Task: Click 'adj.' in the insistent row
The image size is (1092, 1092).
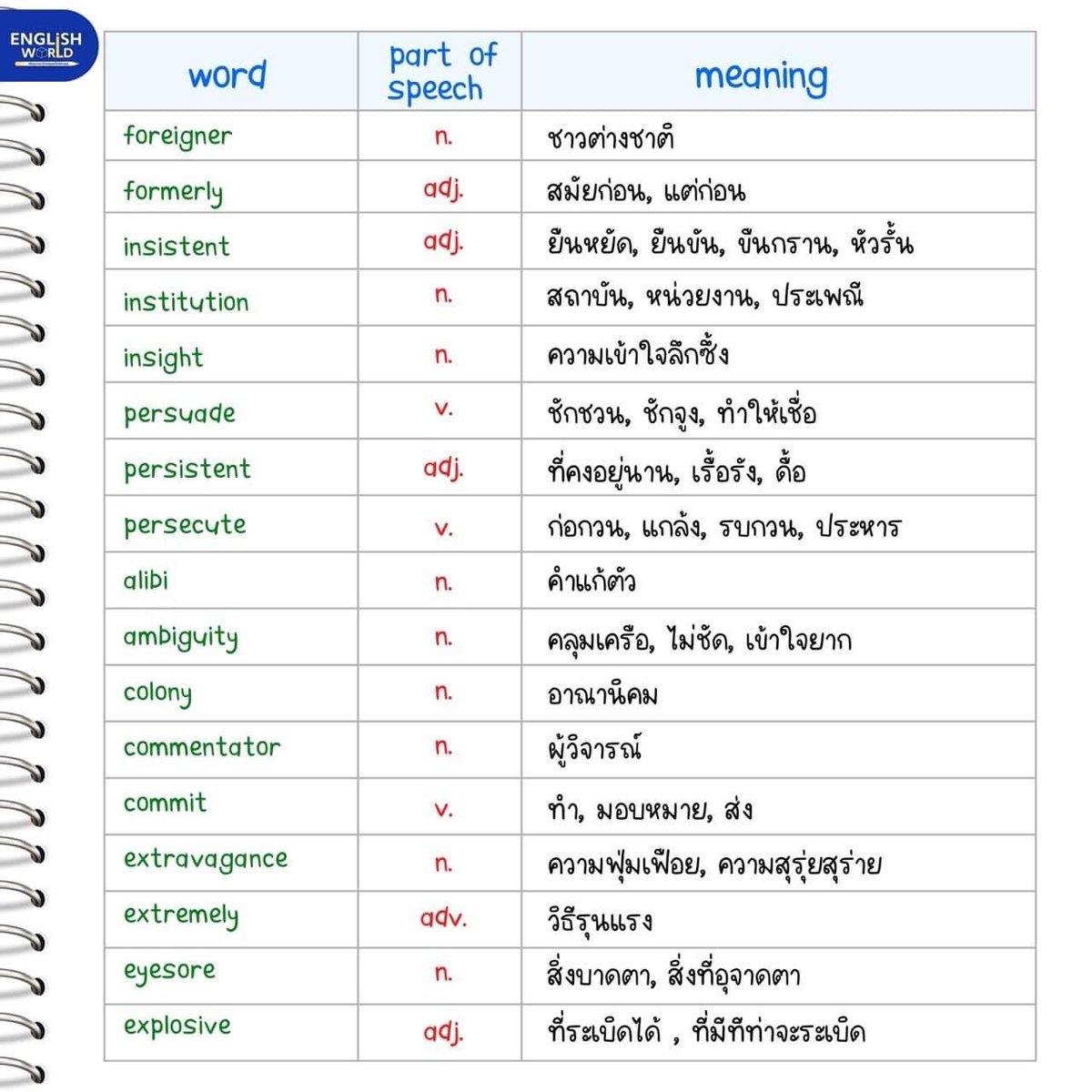Action: pos(443,243)
